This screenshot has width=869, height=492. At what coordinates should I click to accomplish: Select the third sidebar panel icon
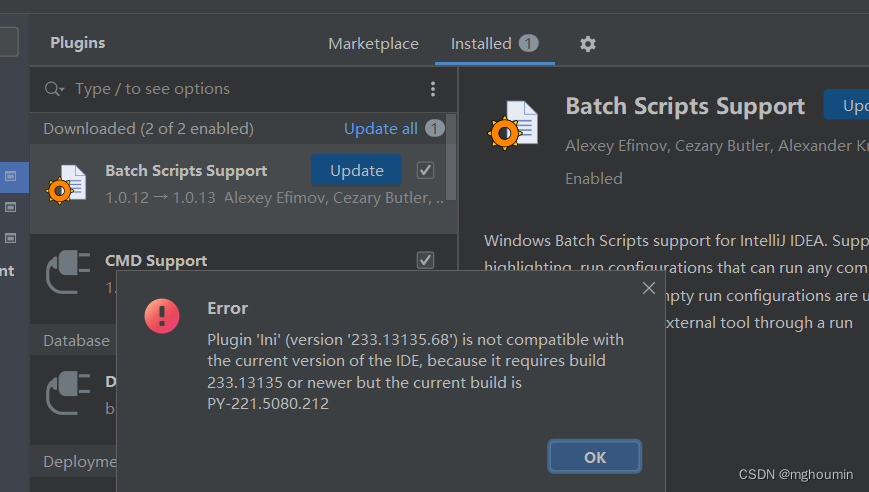(x=11, y=238)
